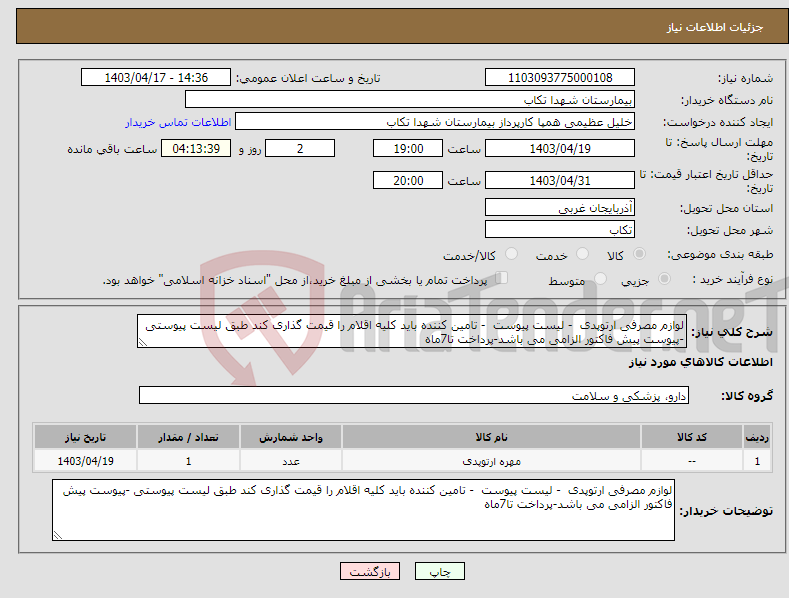Click واحد شمارش column header
This screenshot has height=598, width=789.
(291, 437)
